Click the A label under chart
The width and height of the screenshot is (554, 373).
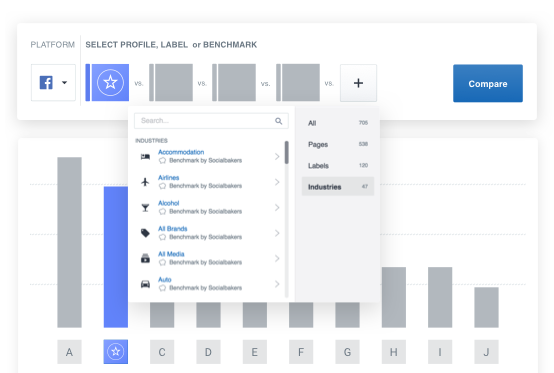click(69, 352)
